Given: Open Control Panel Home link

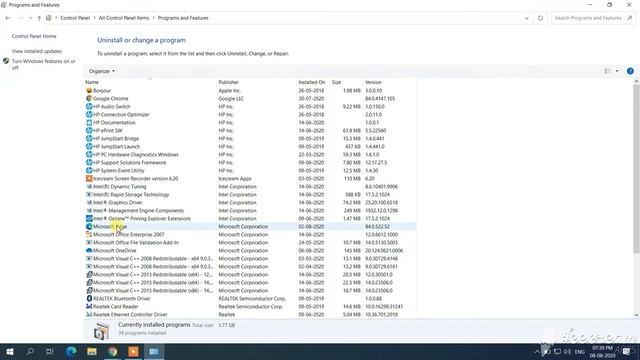Looking at the screenshot, I should coord(34,36).
